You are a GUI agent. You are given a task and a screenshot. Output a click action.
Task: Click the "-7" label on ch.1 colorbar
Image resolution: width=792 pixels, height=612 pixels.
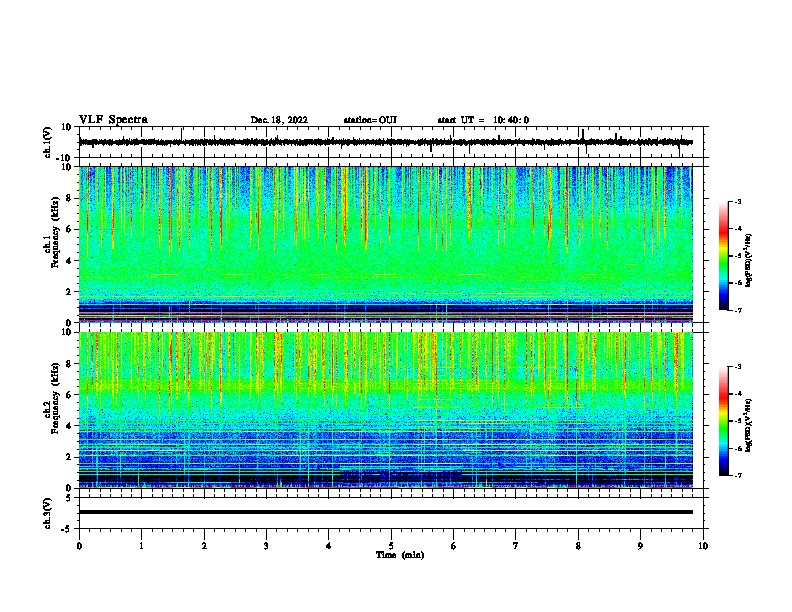(x=738, y=310)
